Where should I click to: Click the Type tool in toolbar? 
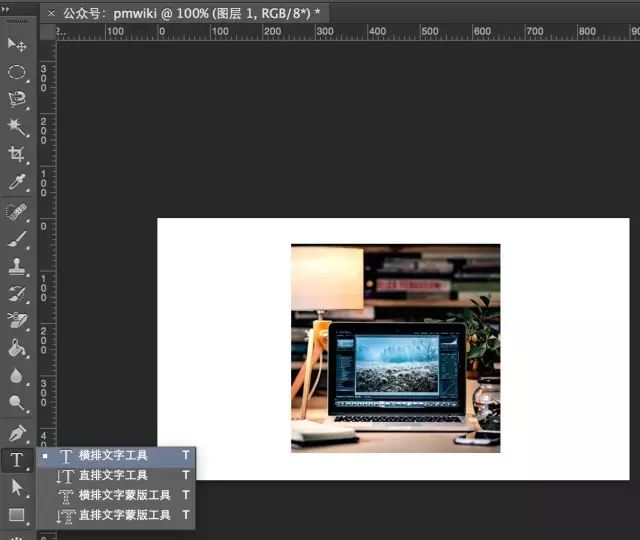click(17, 460)
